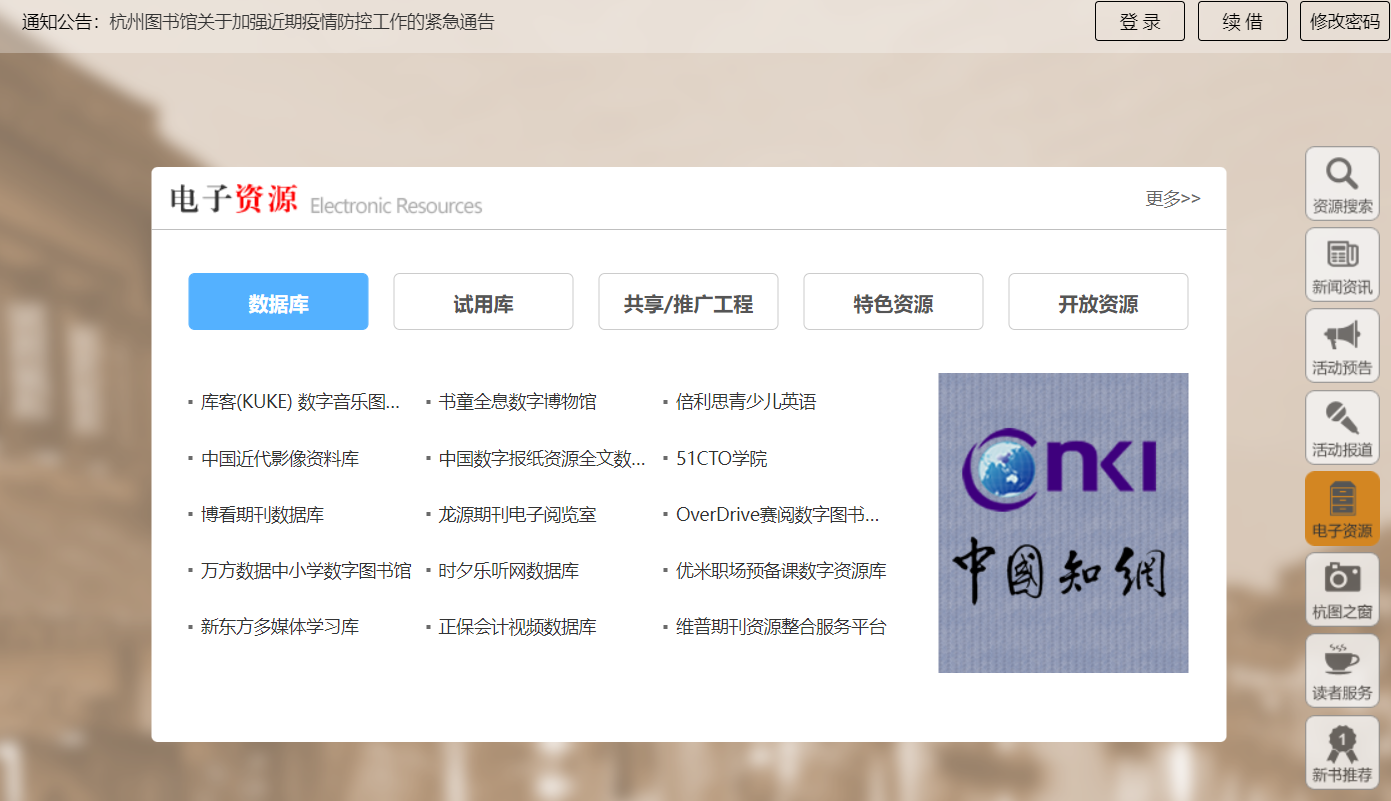Open 倍利思青少儿英语 link
The width and height of the screenshot is (1391, 801).
[746, 402]
